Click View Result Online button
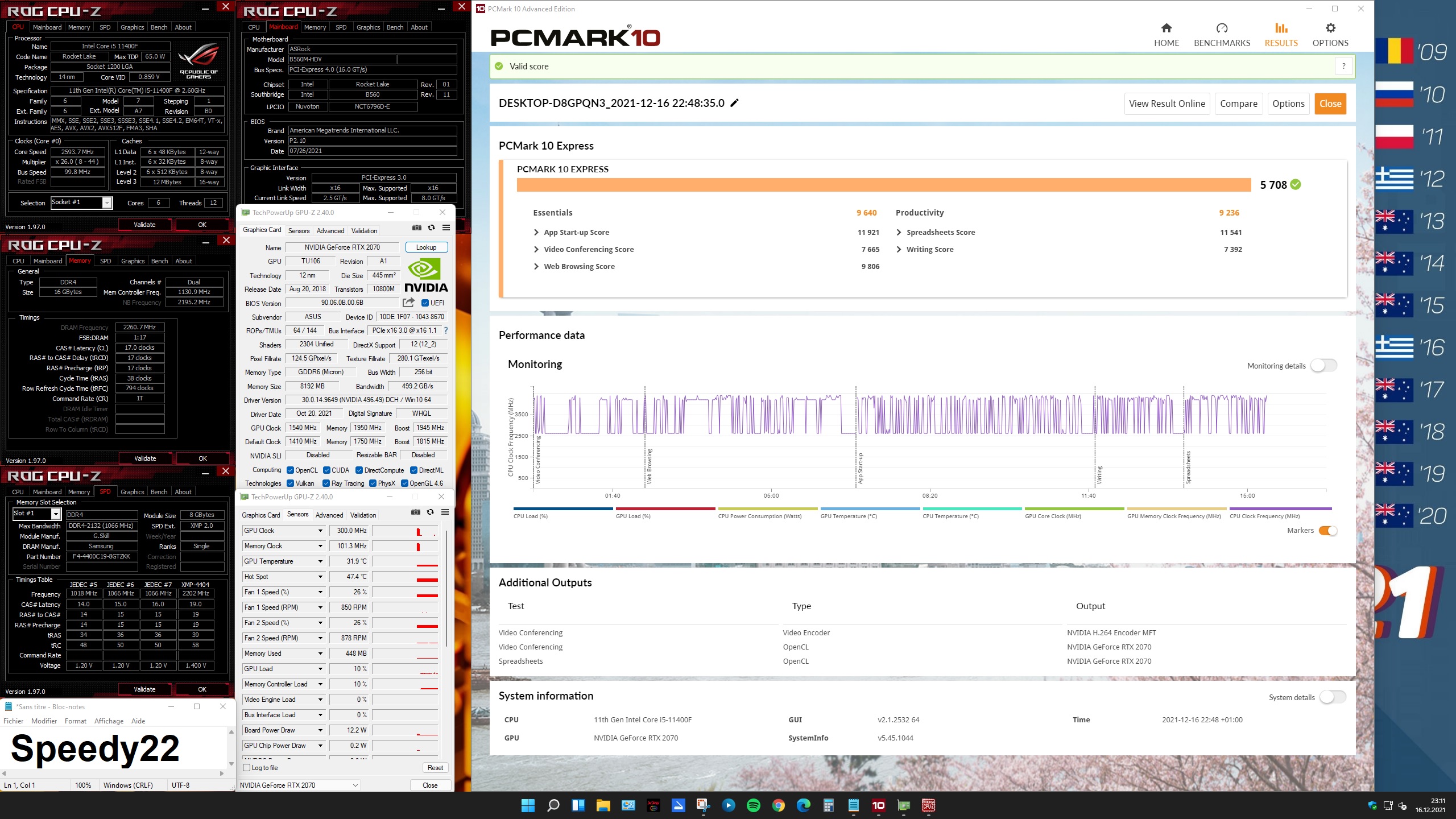 (1167, 104)
